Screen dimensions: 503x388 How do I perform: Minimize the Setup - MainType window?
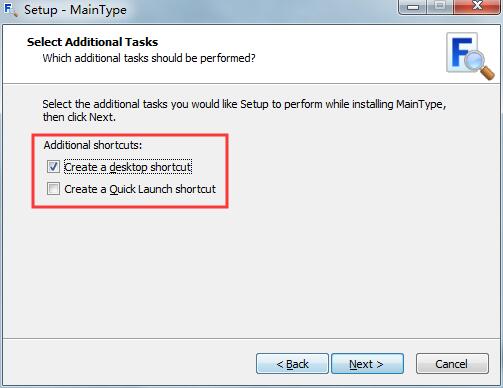412,7
